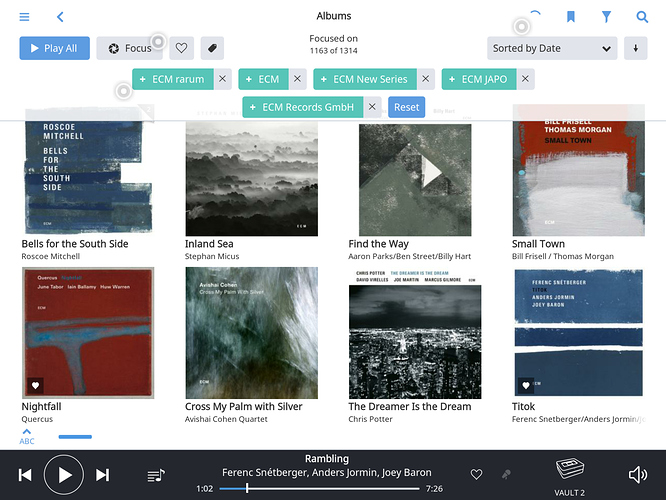
Task: Open The Dreamer Is the Dream cover
Action: point(415,333)
